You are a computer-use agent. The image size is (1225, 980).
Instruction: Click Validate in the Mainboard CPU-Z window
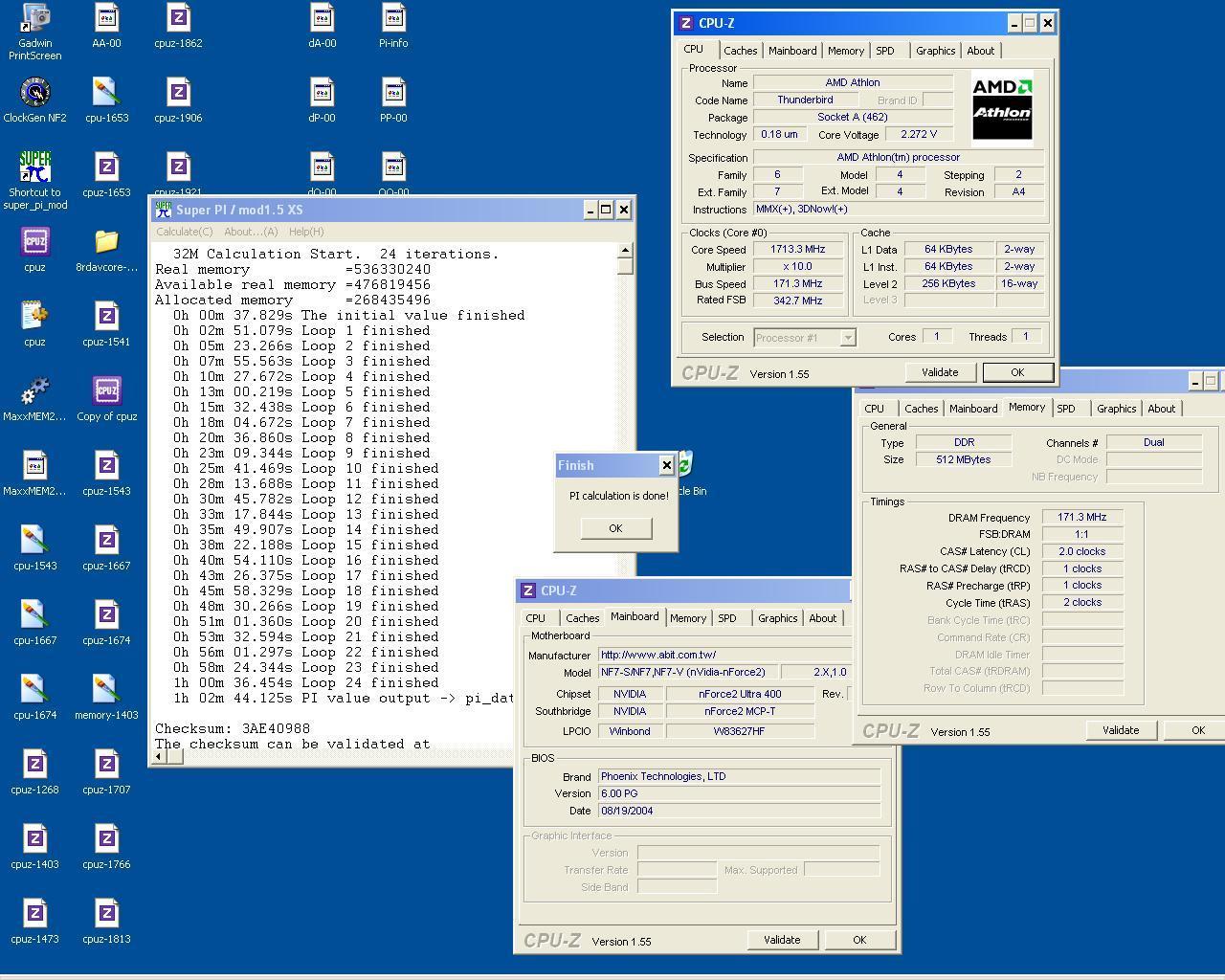point(782,940)
